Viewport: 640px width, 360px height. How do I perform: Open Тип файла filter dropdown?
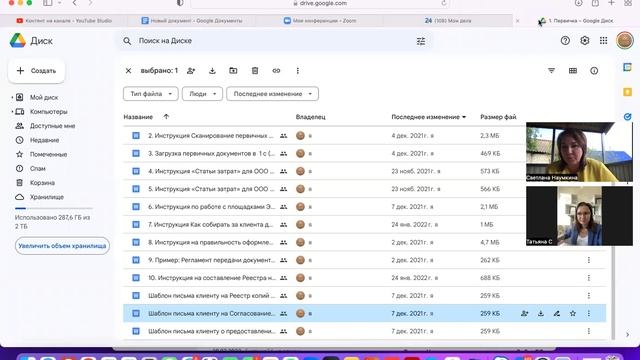[151, 94]
